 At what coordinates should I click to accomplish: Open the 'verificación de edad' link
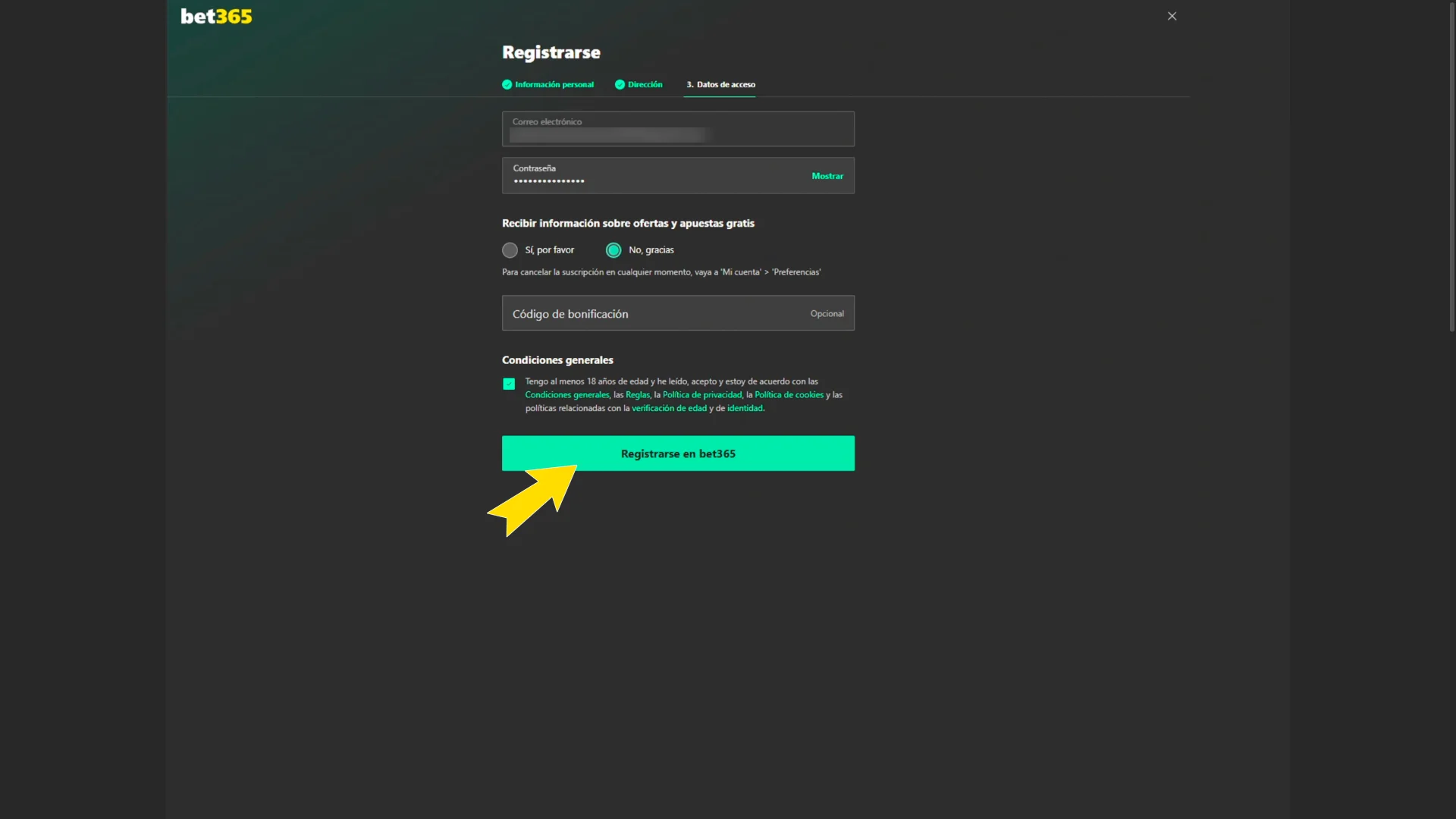[x=670, y=408]
